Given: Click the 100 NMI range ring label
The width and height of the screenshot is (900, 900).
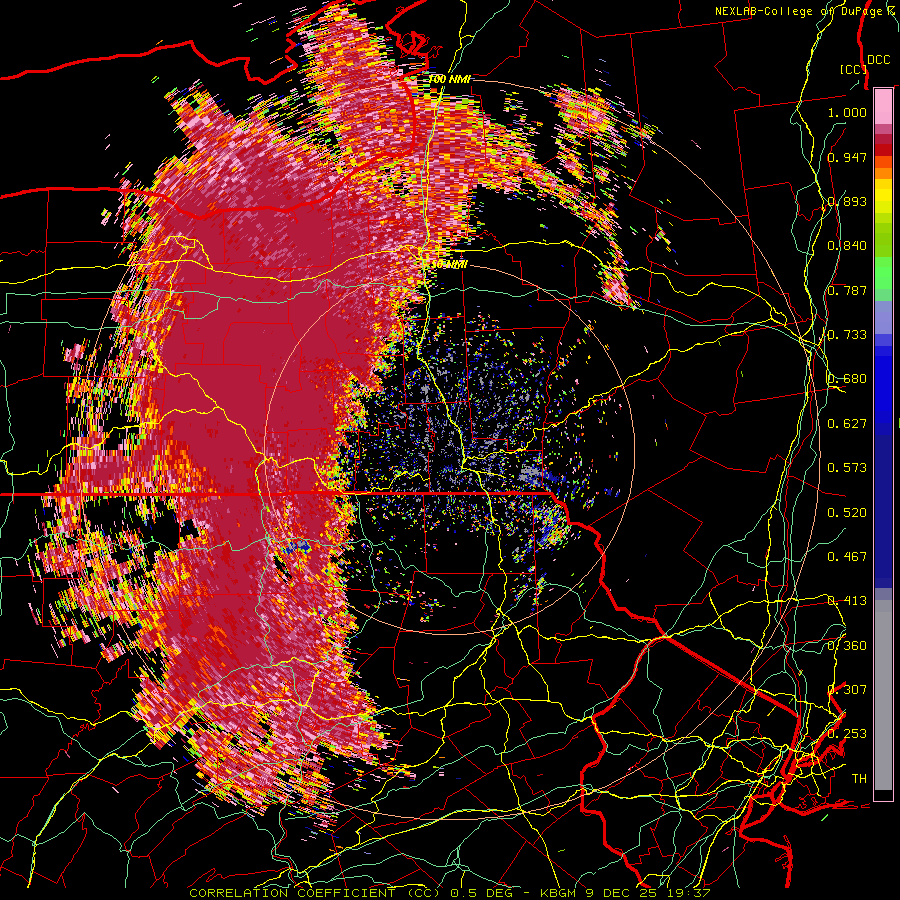Looking at the screenshot, I should coord(449,79).
